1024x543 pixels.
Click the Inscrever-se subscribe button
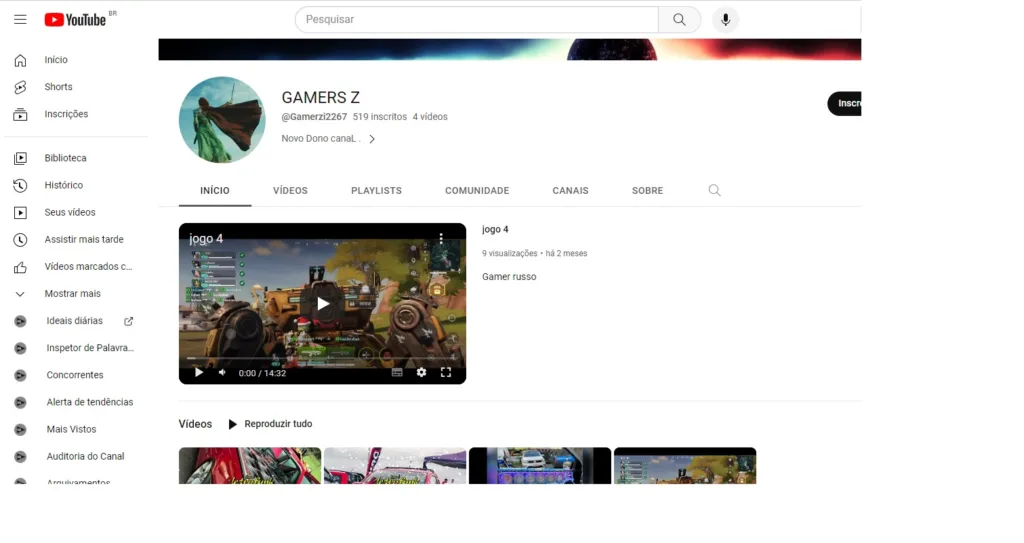tap(844, 104)
